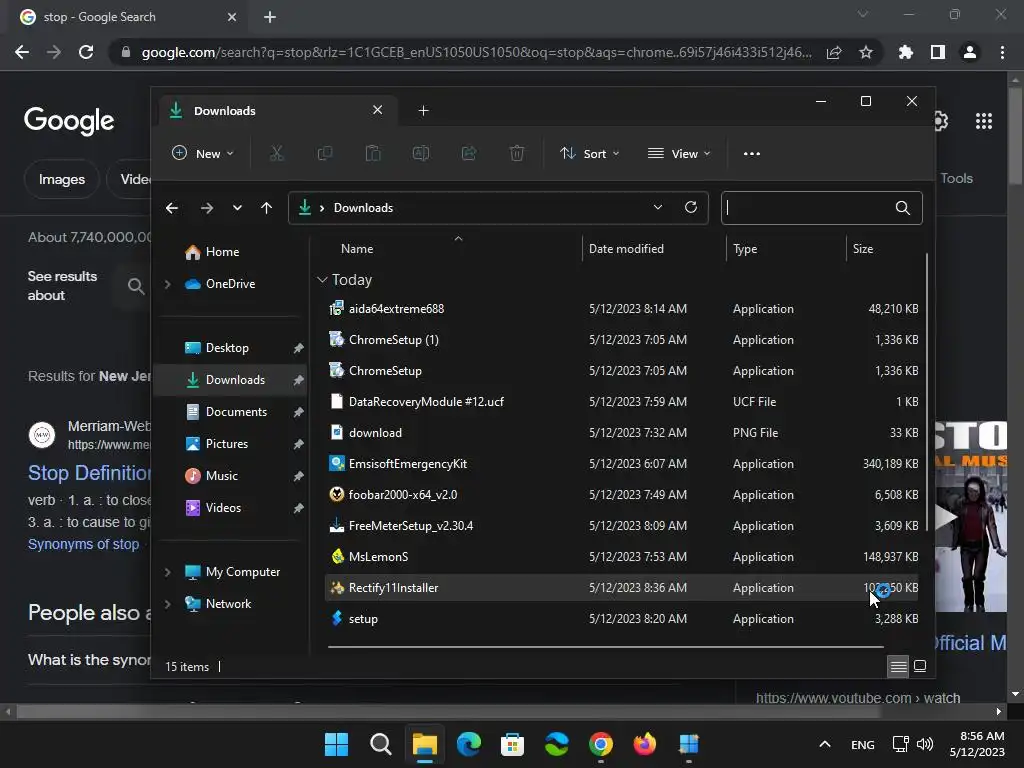Open Google apps grid
This screenshot has height=768, width=1024.
(984, 121)
